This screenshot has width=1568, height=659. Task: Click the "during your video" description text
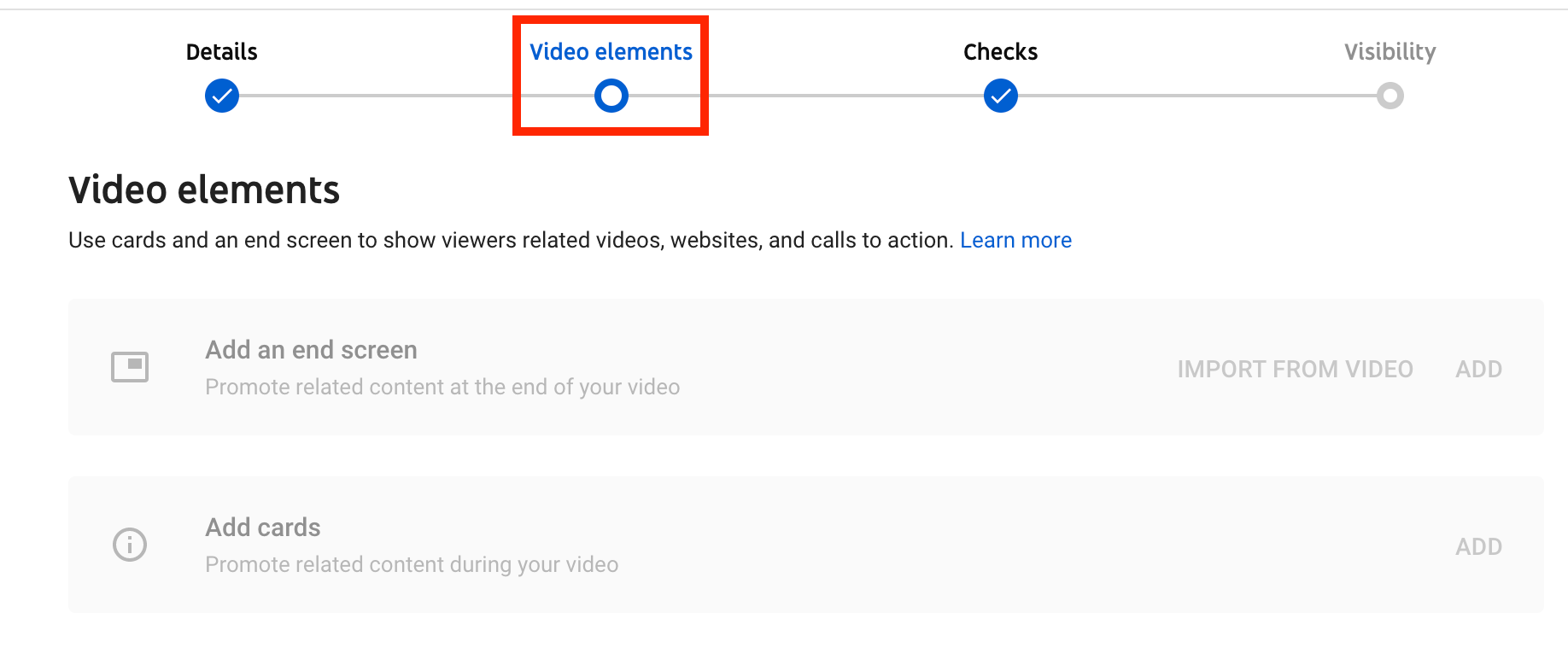412,565
